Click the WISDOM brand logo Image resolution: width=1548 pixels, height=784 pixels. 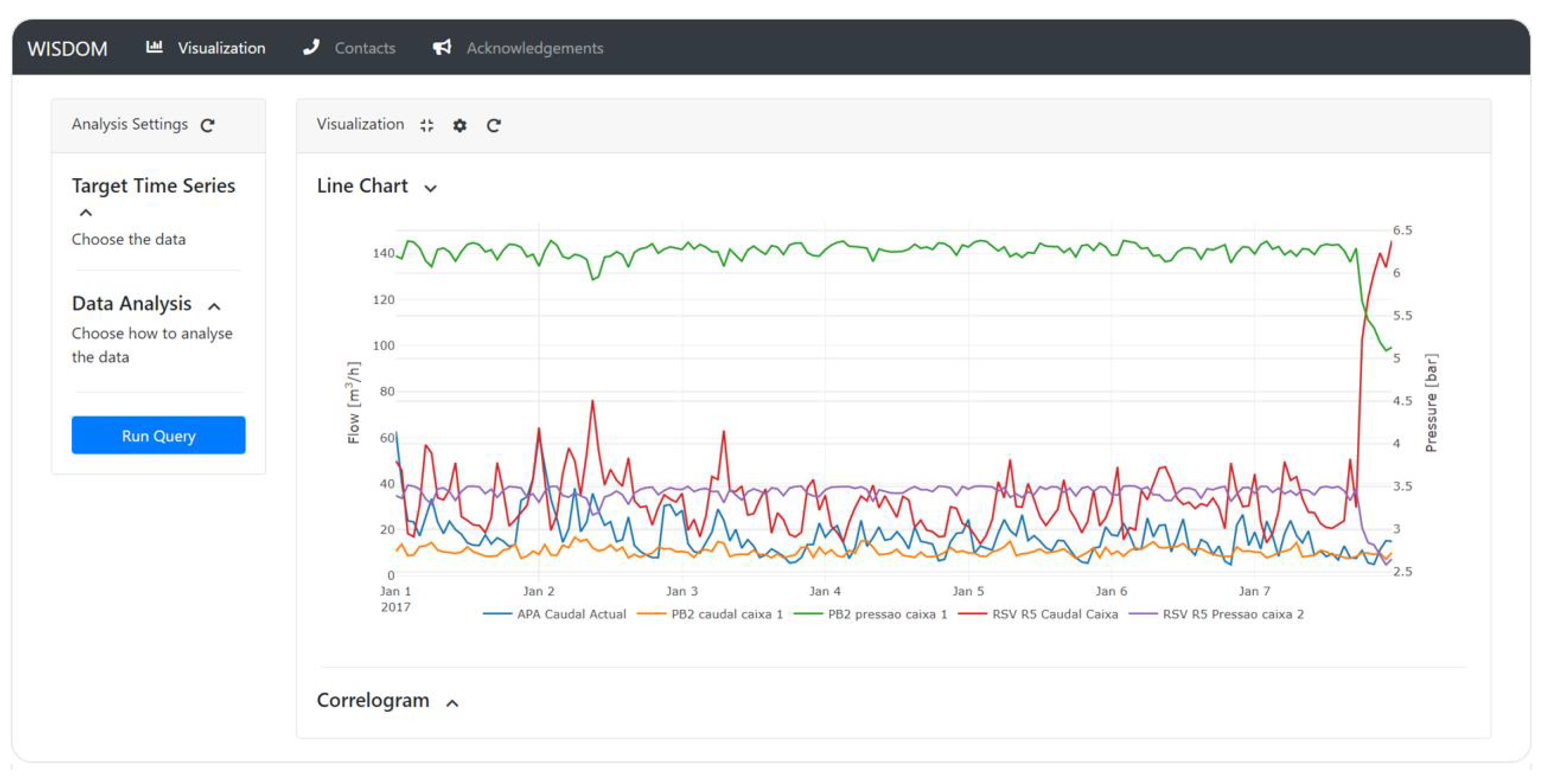(x=67, y=49)
